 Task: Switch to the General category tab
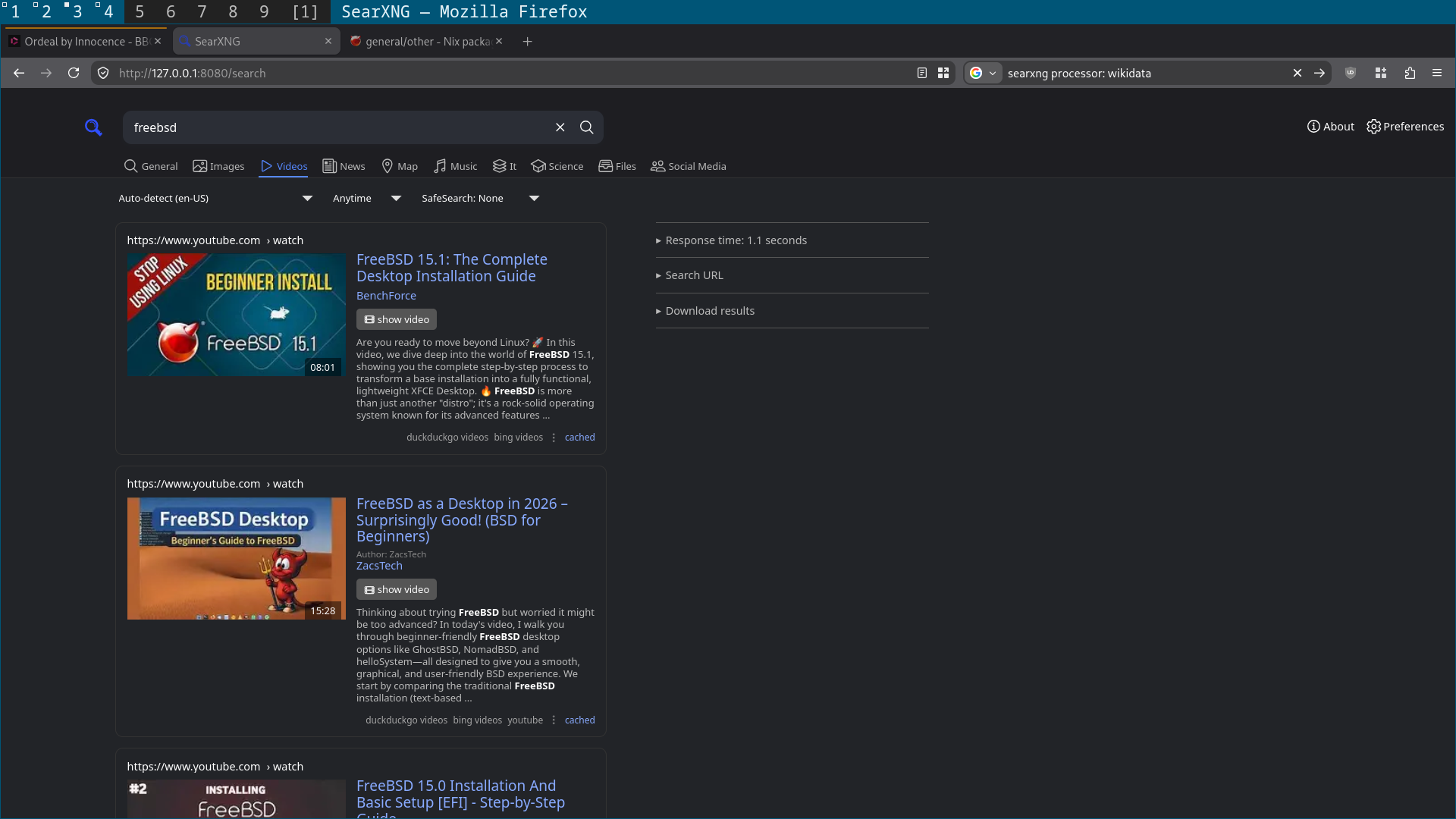tap(151, 166)
